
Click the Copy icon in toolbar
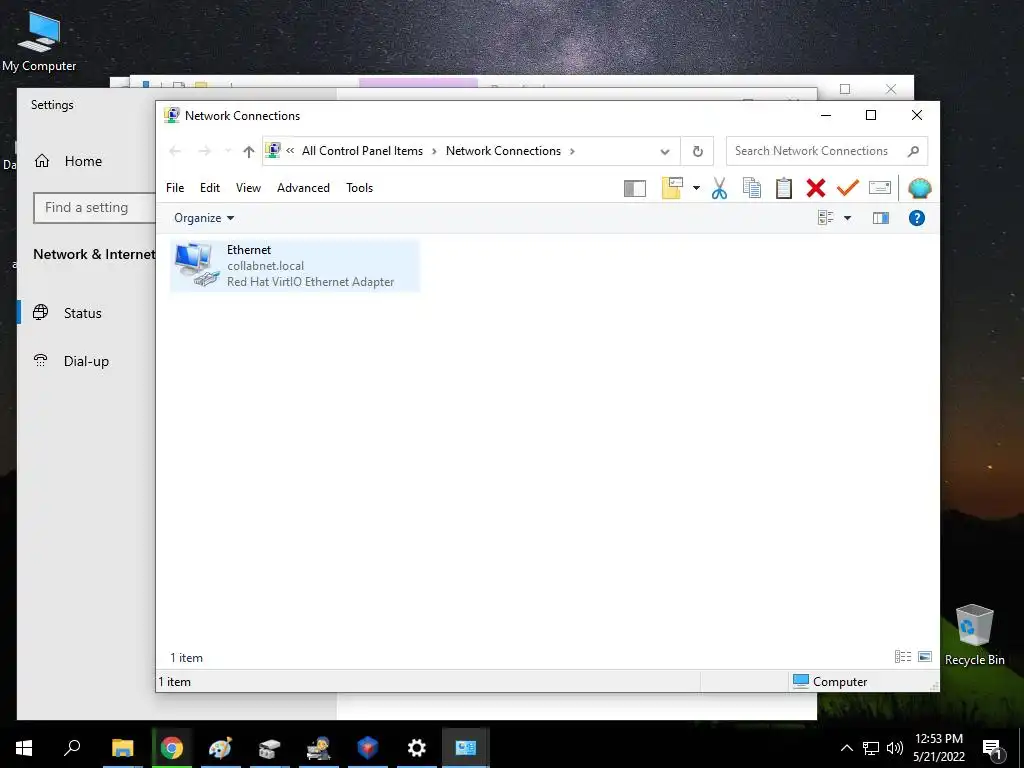(x=752, y=188)
